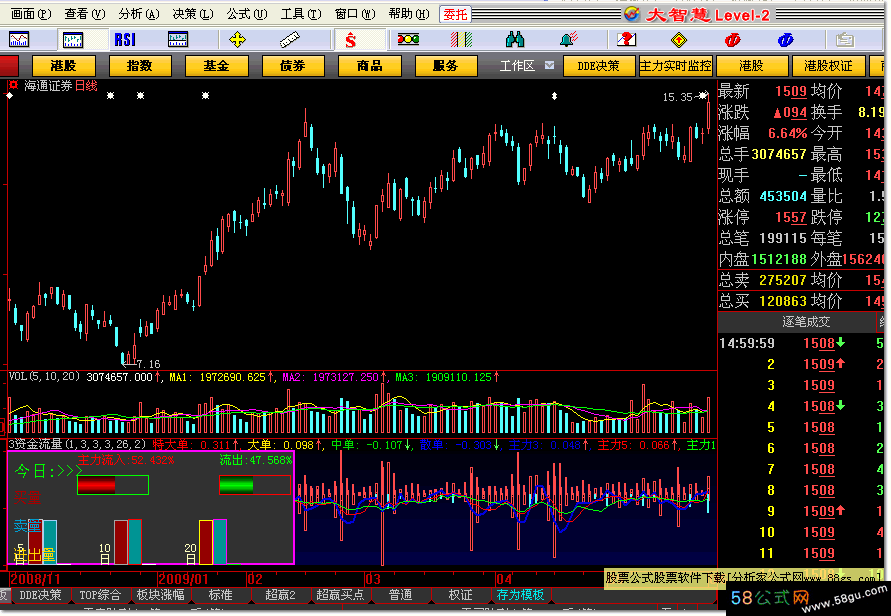This screenshot has height=616, width=891.
Task: Click the help question mark icon
Action: [626, 40]
